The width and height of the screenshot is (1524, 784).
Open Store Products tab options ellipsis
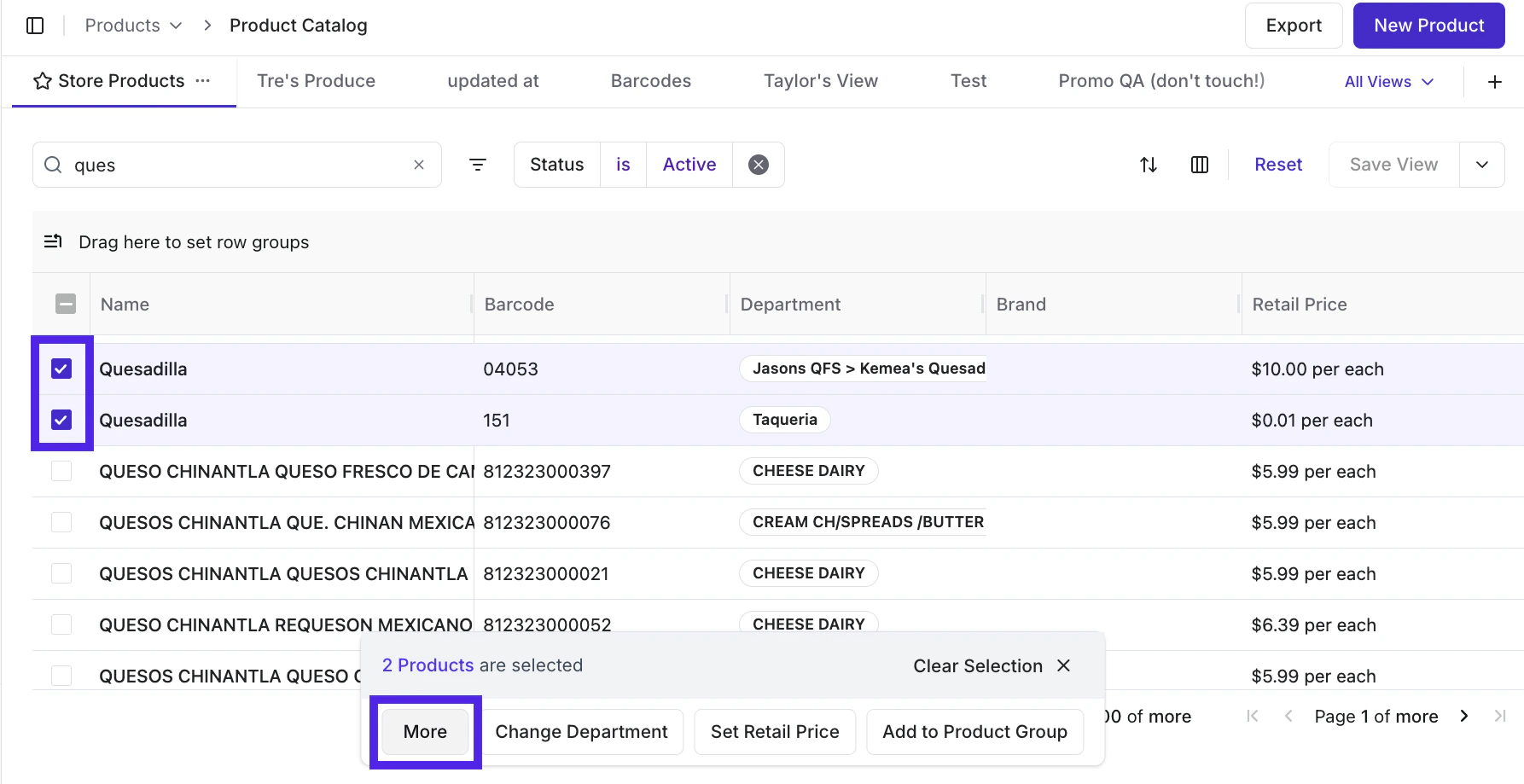coord(202,81)
